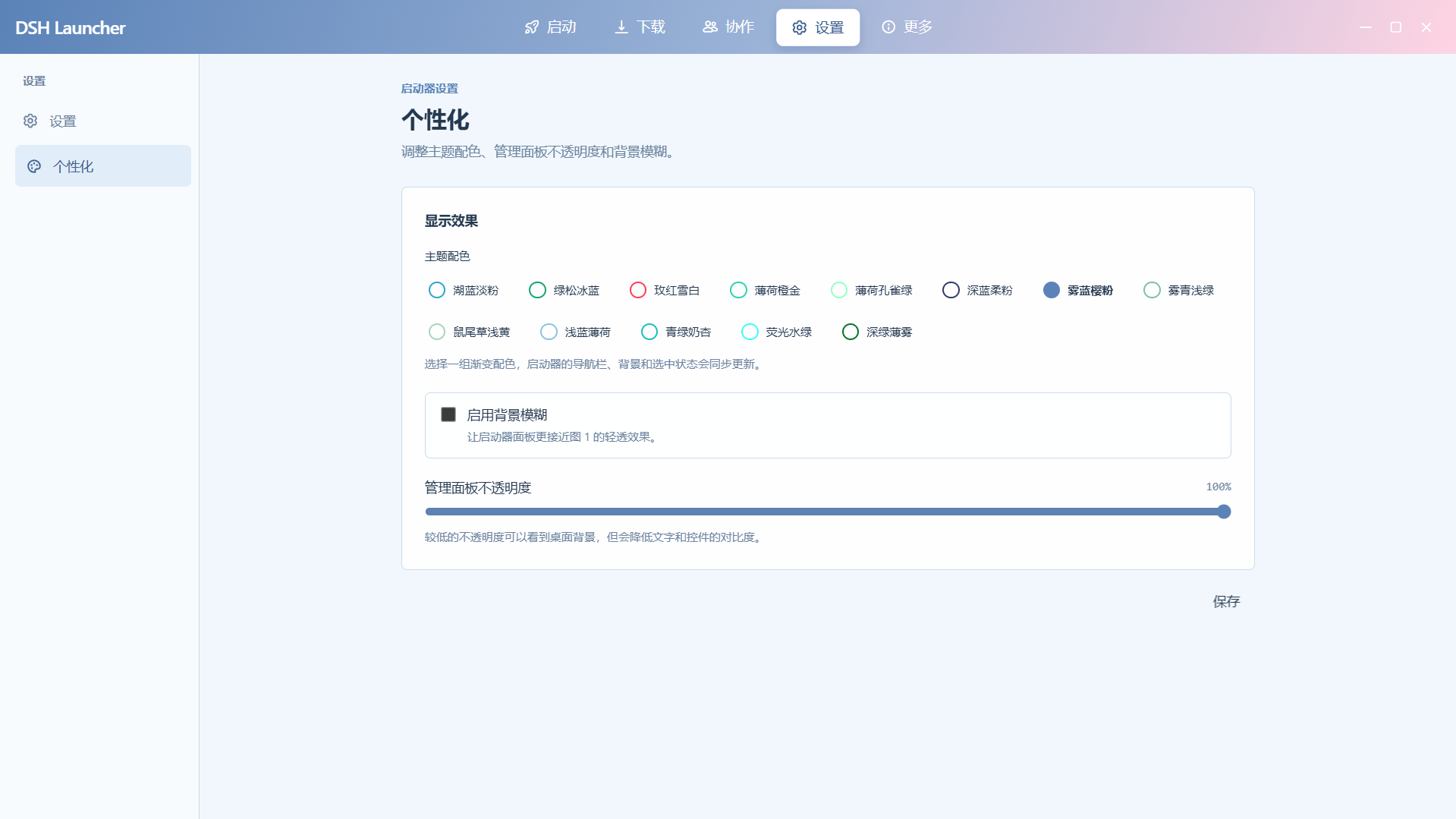This screenshot has width=1456, height=819.
Task: Click the 启动器设置 breadcrumb link
Action: pyautogui.click(x=429, y=89)
